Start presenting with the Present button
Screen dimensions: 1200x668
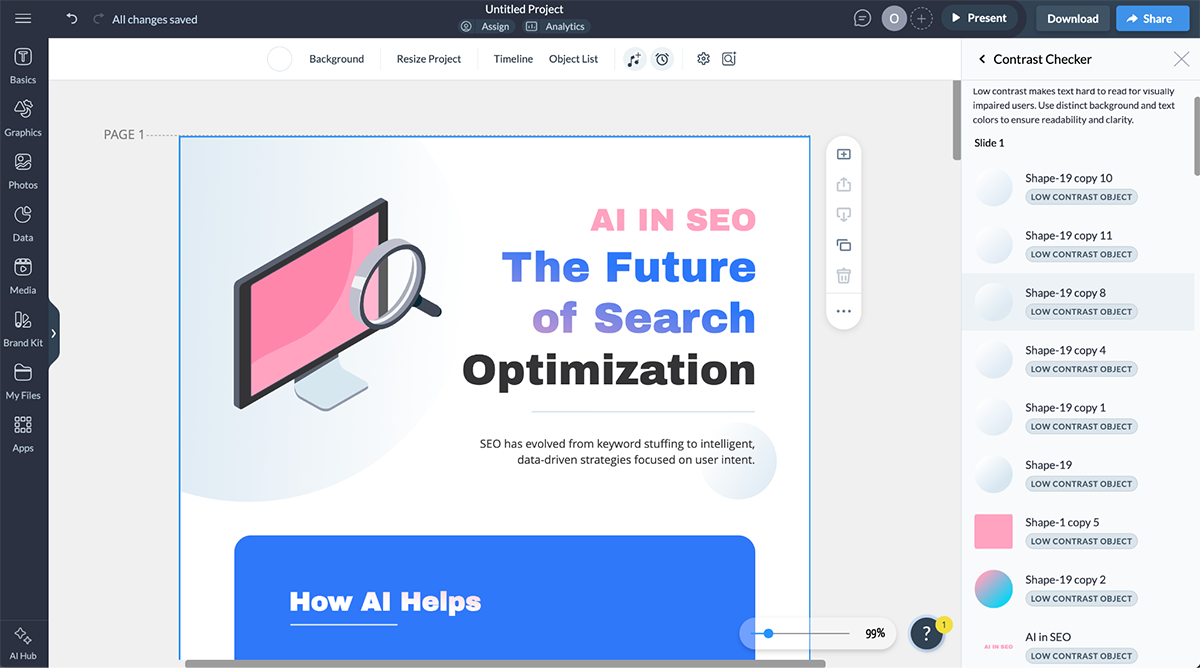point(980,17)
